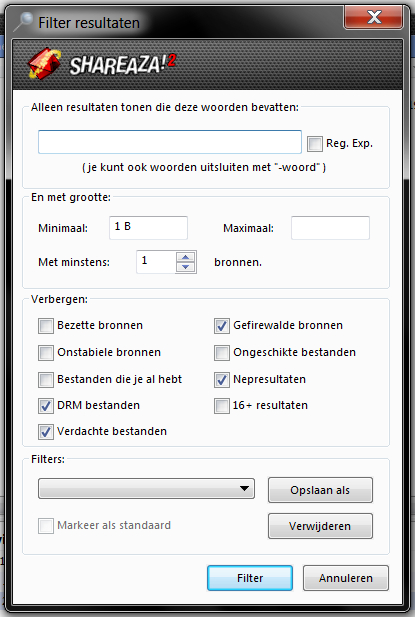Click the Verwijderen button
Viewport: 415px width, 617px height.
(x=320, y=526)
